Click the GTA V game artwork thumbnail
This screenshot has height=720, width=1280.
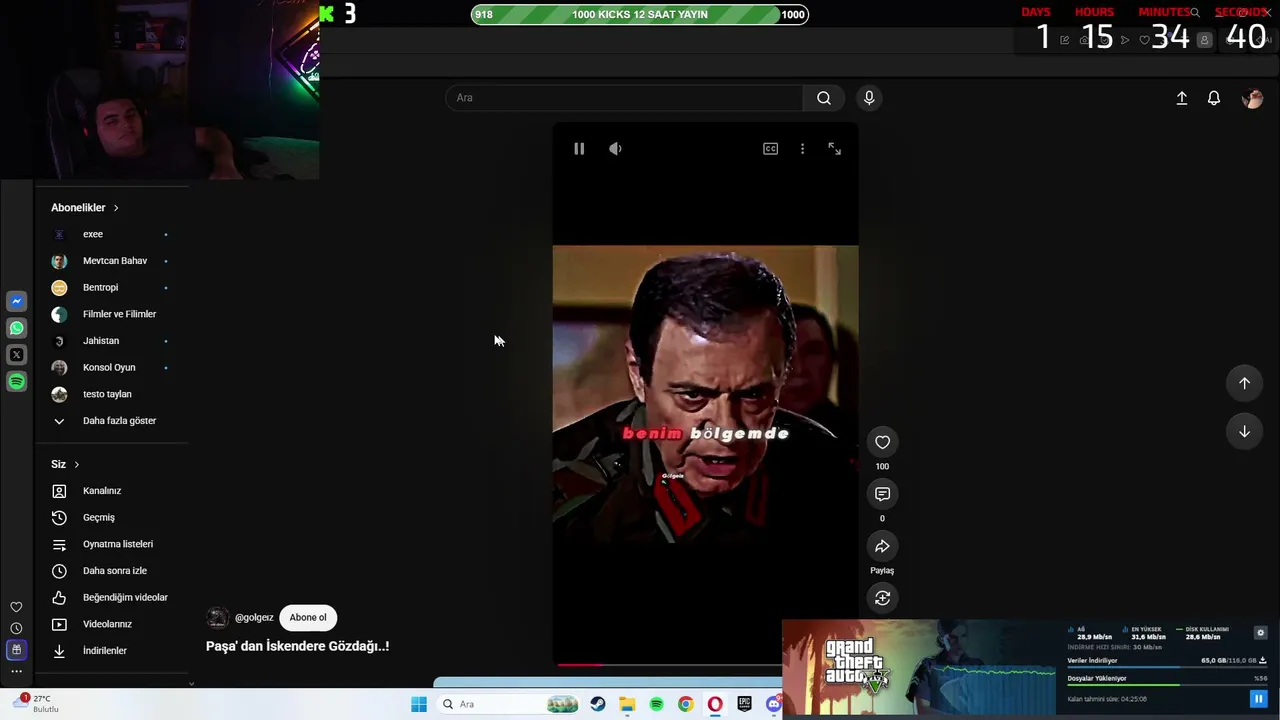point(918,667)
